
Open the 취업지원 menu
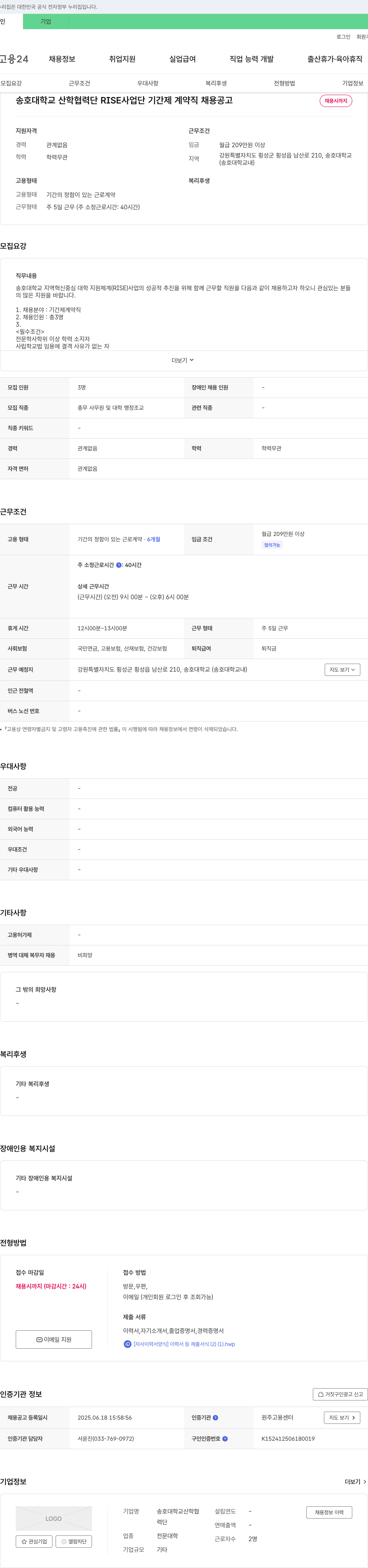click(x=122, y=59)
